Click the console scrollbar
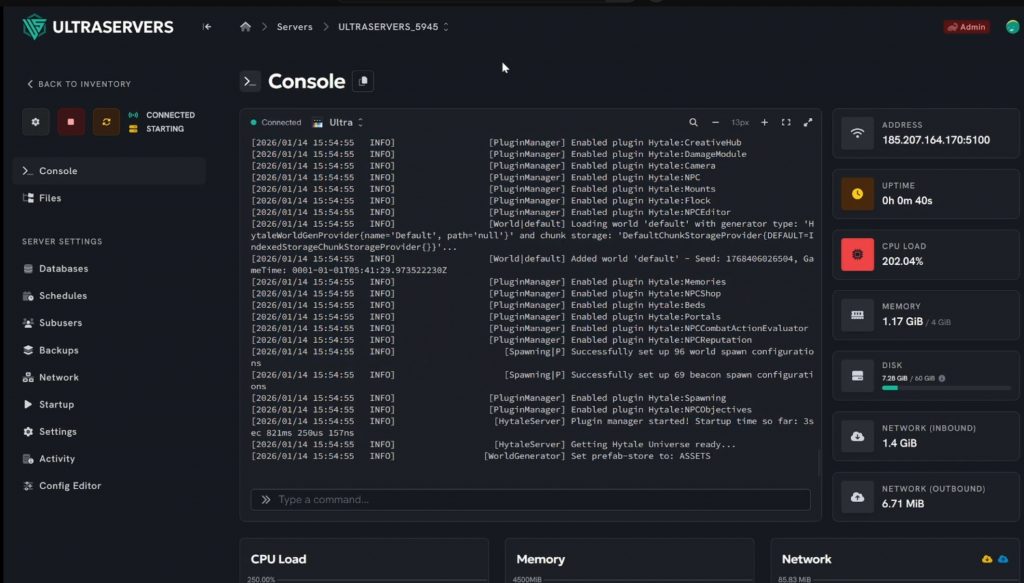Screen dimensions: 1024x583 (819, 463)
